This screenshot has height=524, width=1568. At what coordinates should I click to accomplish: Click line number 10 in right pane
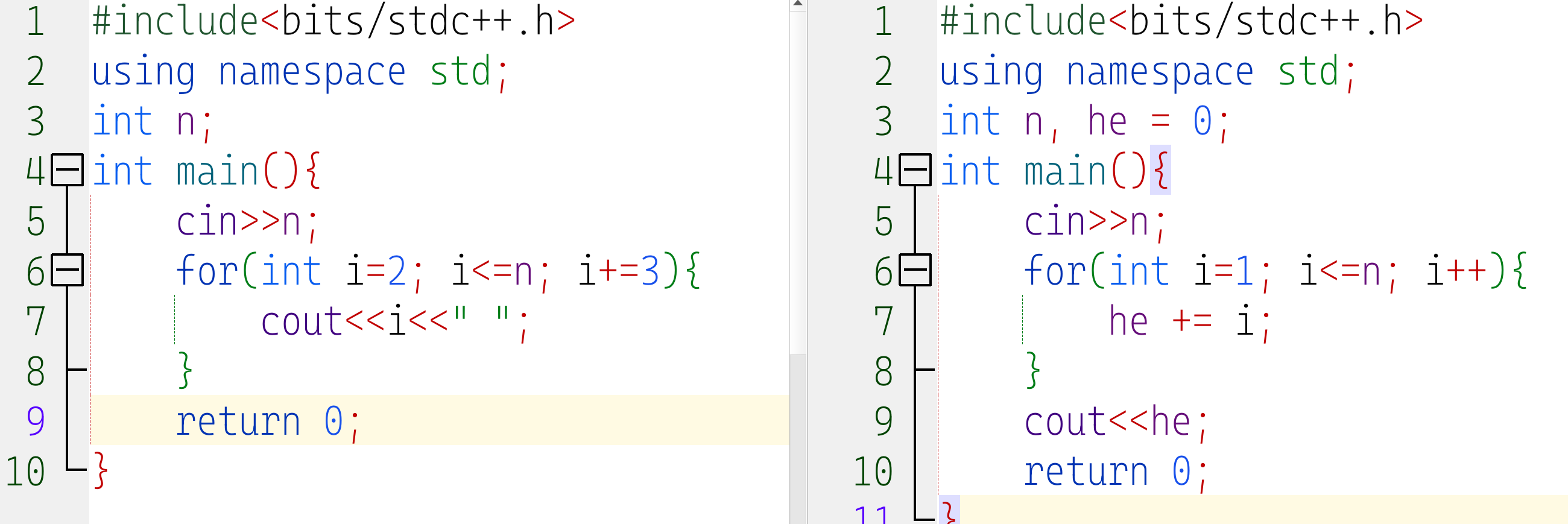tap(873, 472)
